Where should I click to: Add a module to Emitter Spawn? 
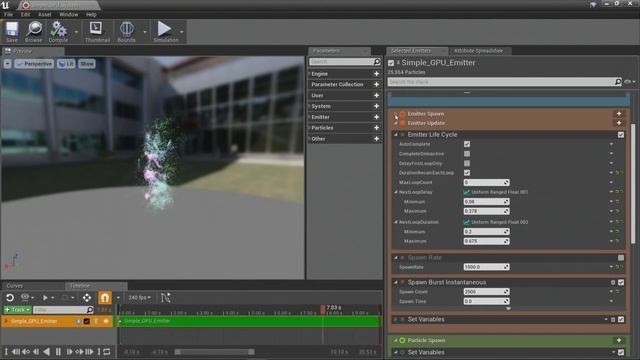pos(619,113)
